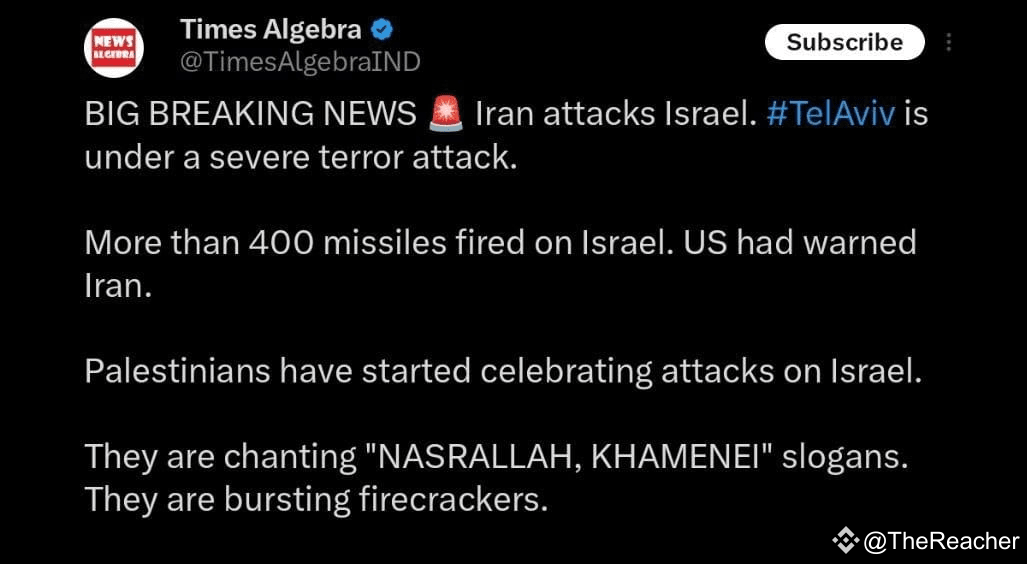Click the @TheReacher watermark text
This screenshot has height=564, width=1027.
click(942, 541)
